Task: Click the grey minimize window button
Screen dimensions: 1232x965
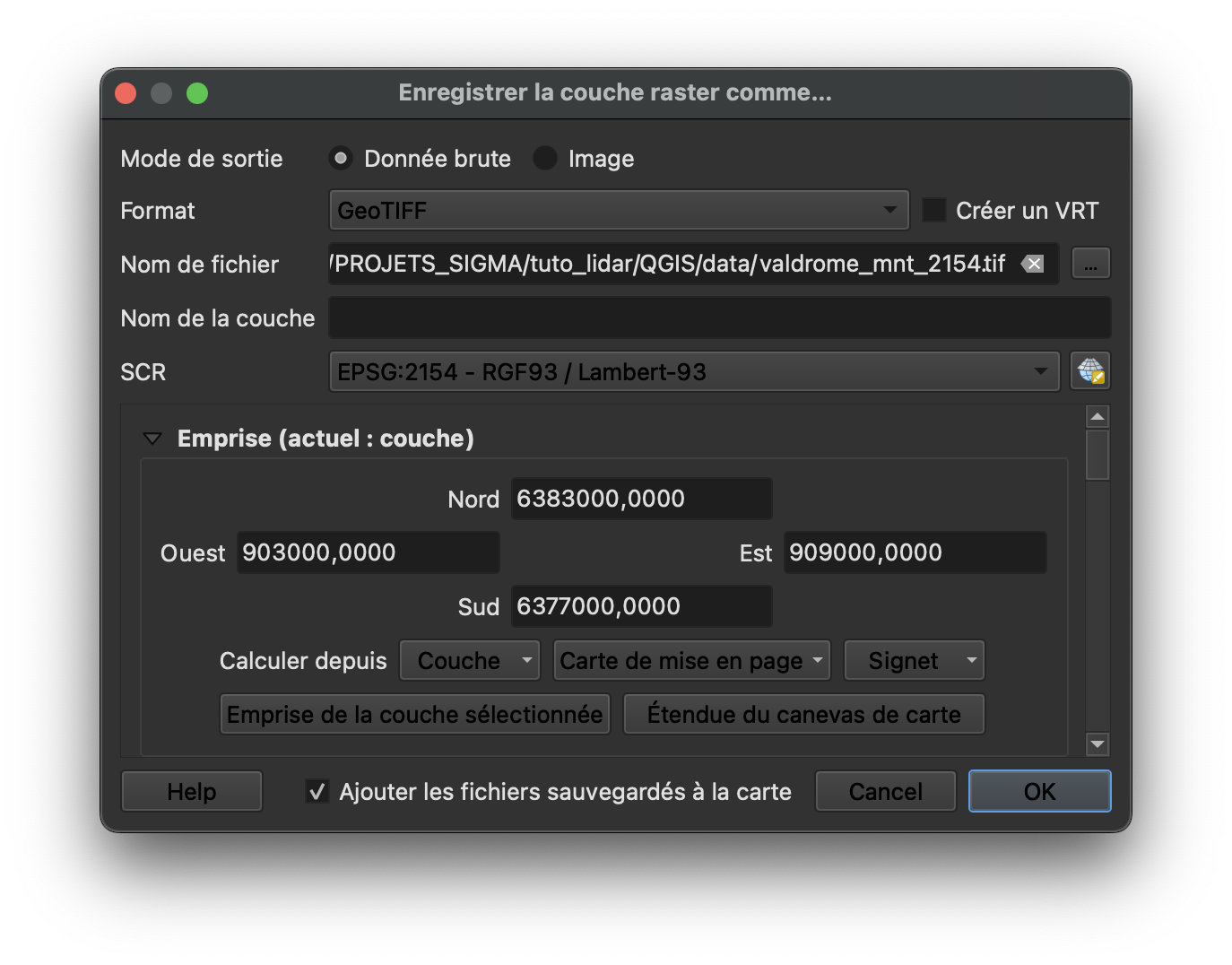Action: 161,93
